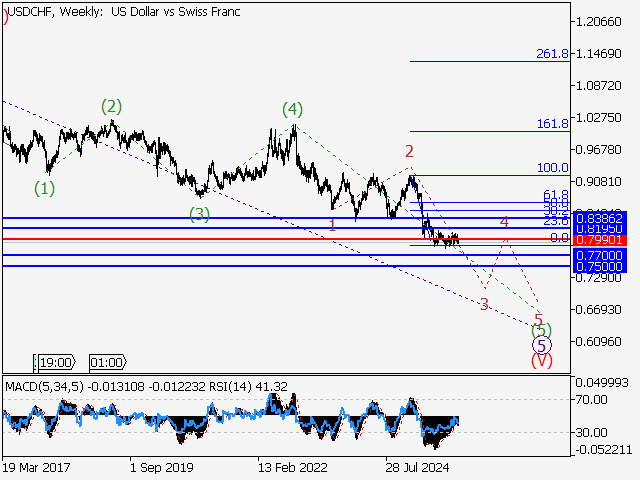640x480 pixels.
Task: Click the red wave 3 marker
Action: pyautogui.click(x=484, y=304)
